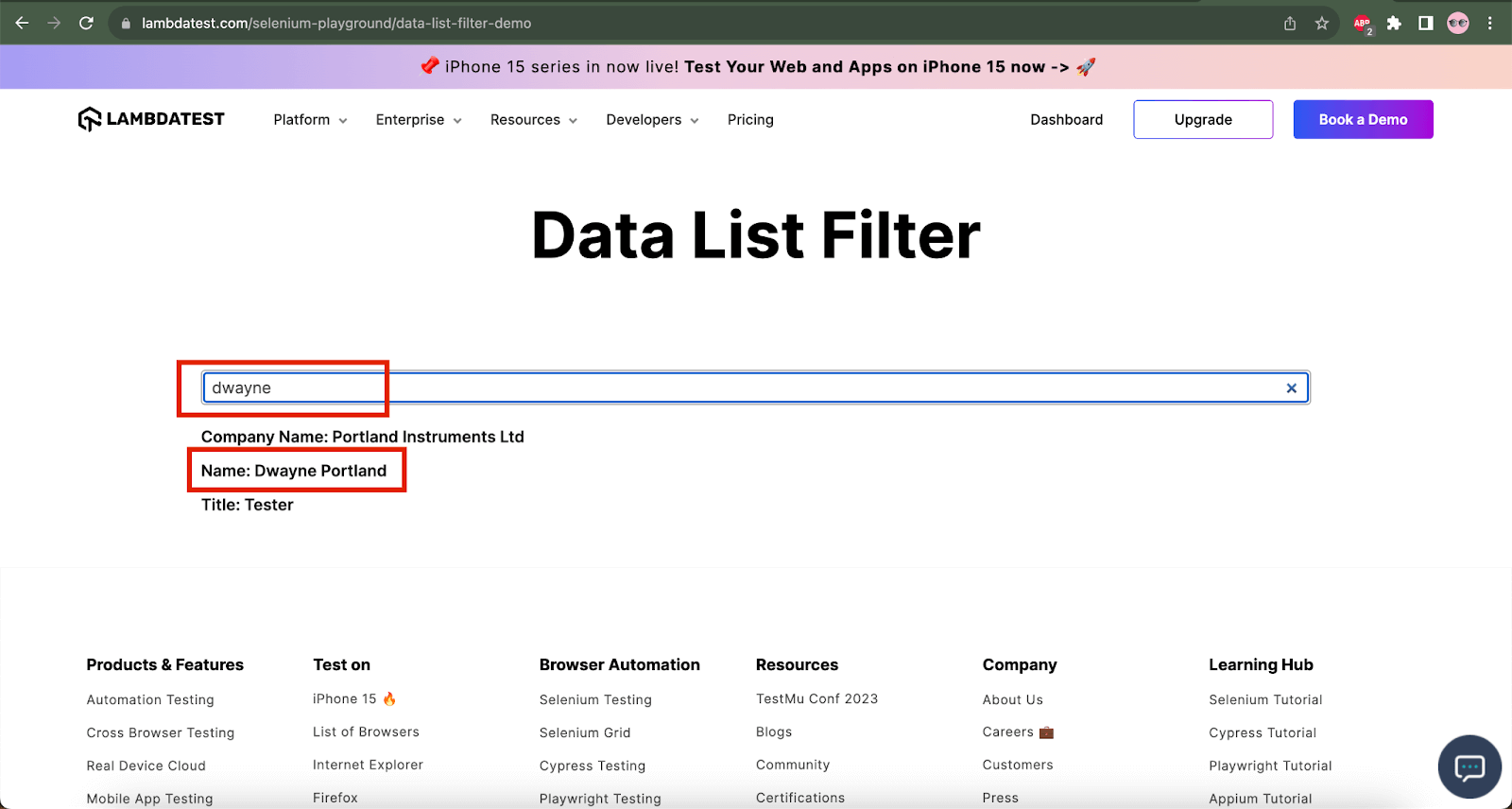This screenshot has width=1512, height=809.
Task: Click the Upgrade button
Action: click(1203, 120)
